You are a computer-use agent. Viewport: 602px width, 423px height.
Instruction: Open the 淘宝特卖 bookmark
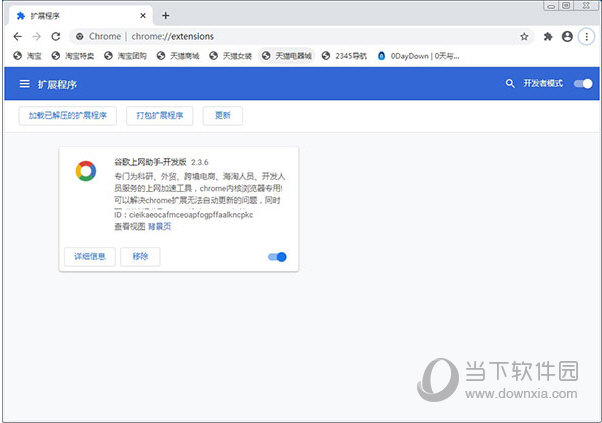[x=73, y=56]
